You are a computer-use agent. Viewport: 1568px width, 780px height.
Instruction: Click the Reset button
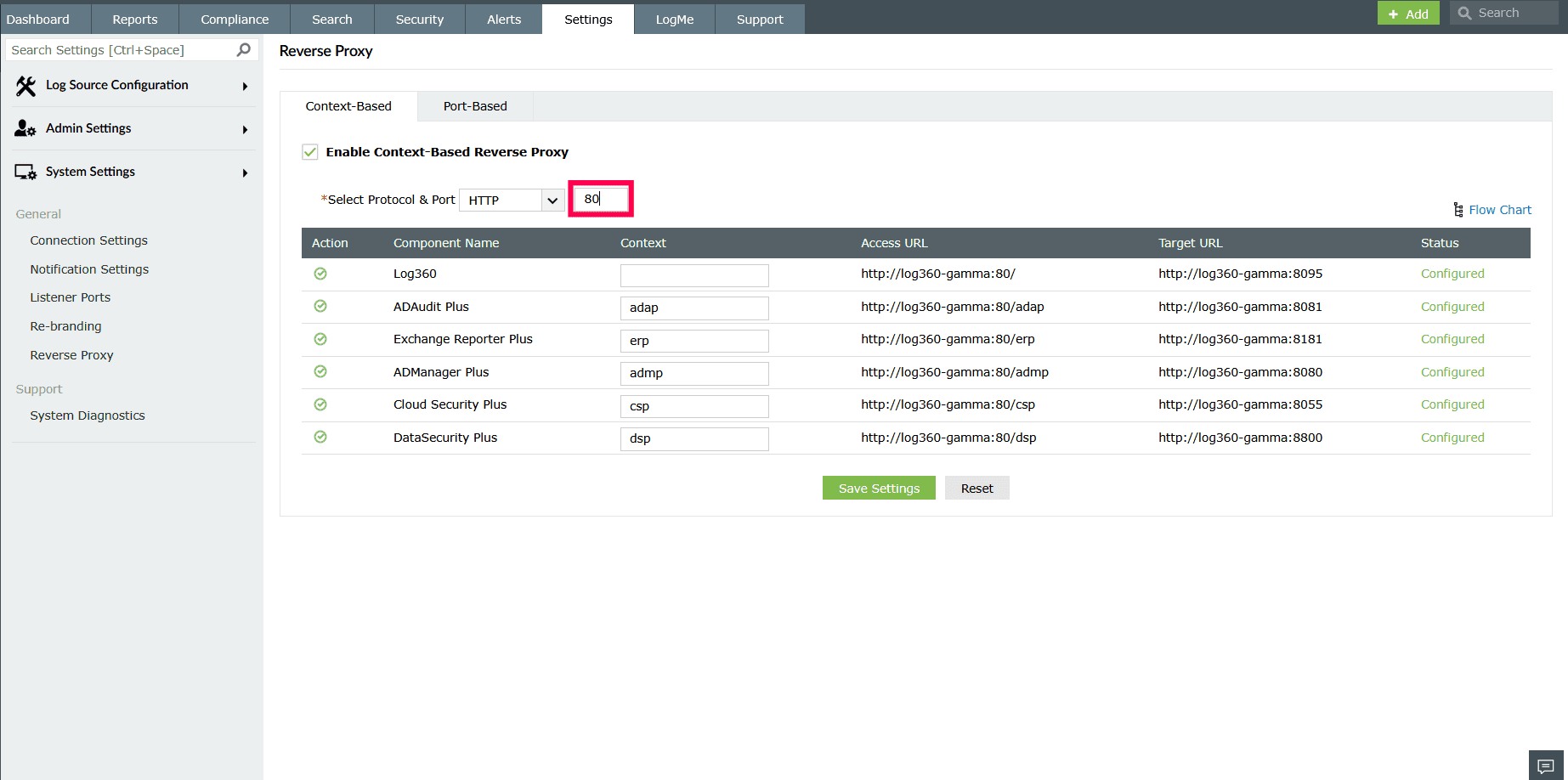[x=976, y=488]
